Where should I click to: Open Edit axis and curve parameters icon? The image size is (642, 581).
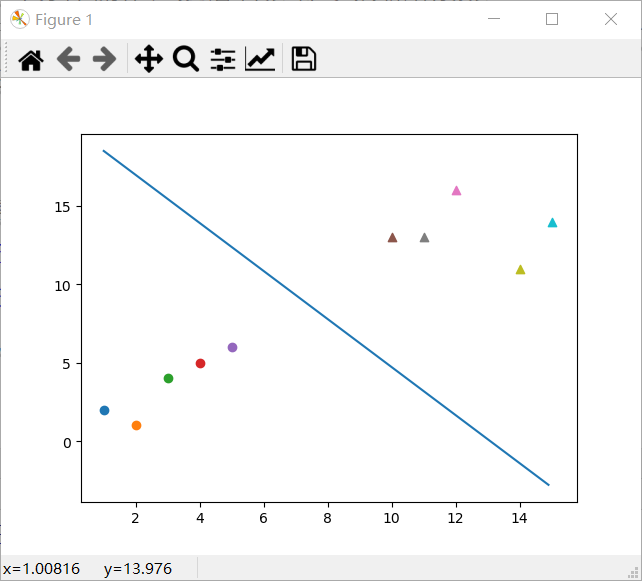[x=260, y=60]
